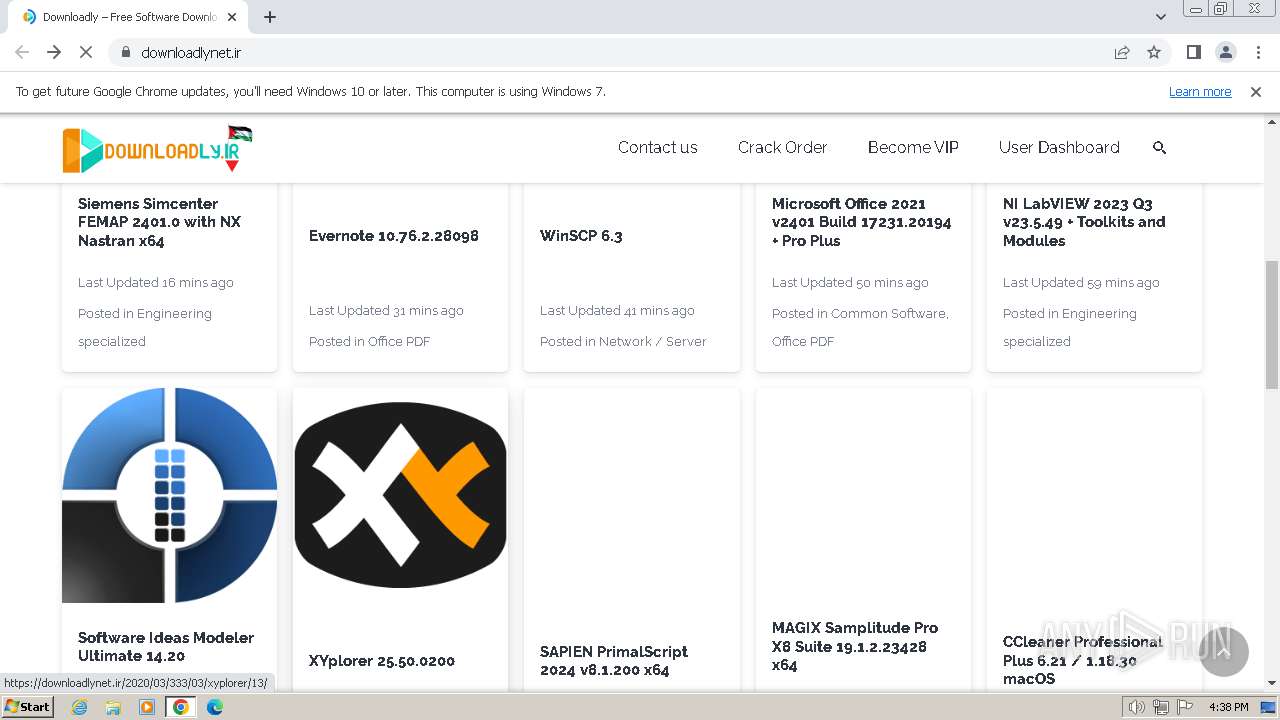Bookmark this page with star icon
This screenshot has height=720, width=1280.
coord(1154,52)
